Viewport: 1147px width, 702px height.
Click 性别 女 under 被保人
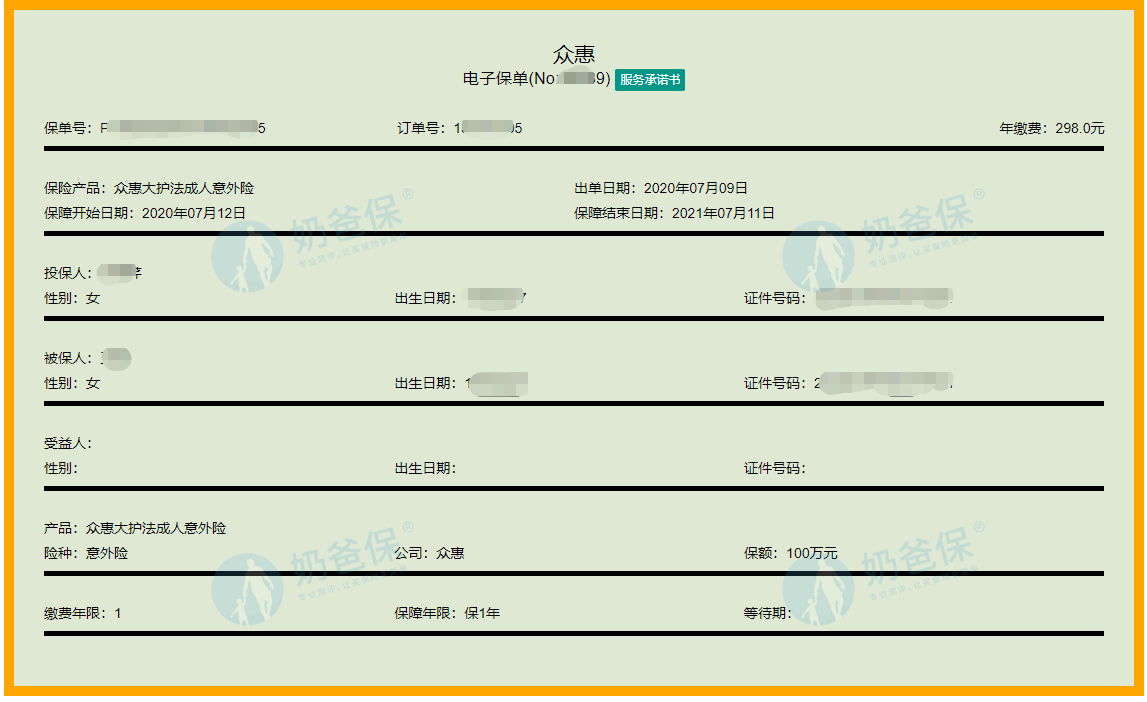72,383
